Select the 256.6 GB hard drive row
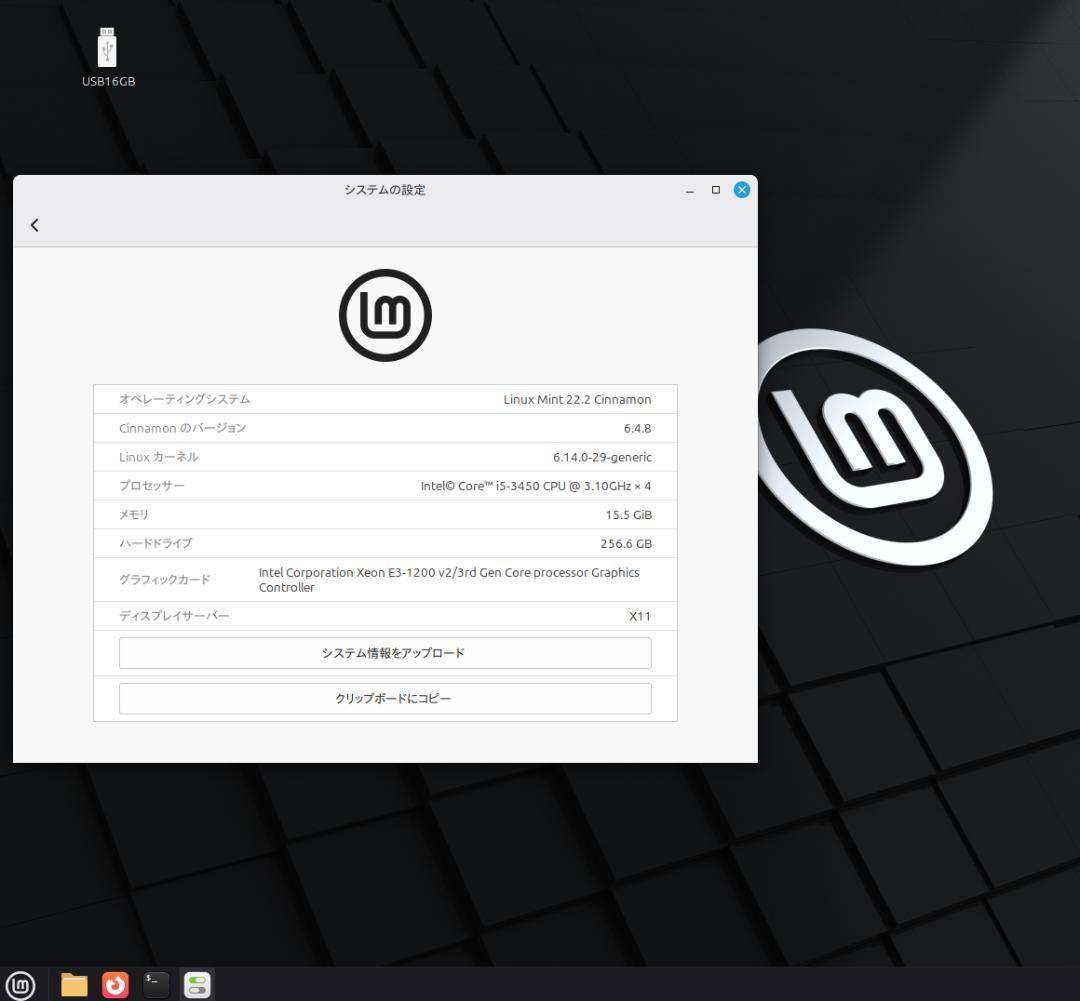Image resolution: width=1080 pixels, height=1001 pixels. (x=385, y=543)
